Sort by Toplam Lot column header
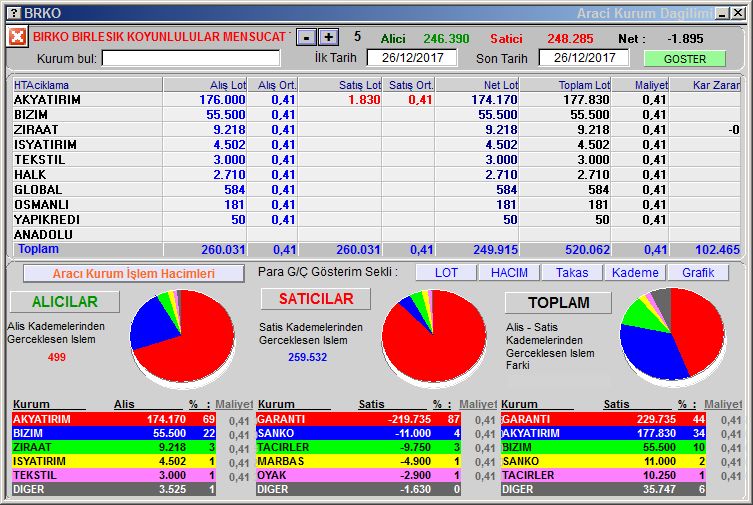 pos(565,85)
